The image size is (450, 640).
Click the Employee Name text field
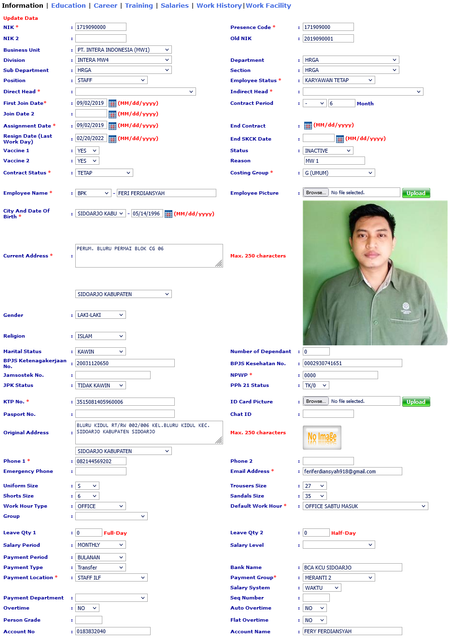(x=166, y=193)
